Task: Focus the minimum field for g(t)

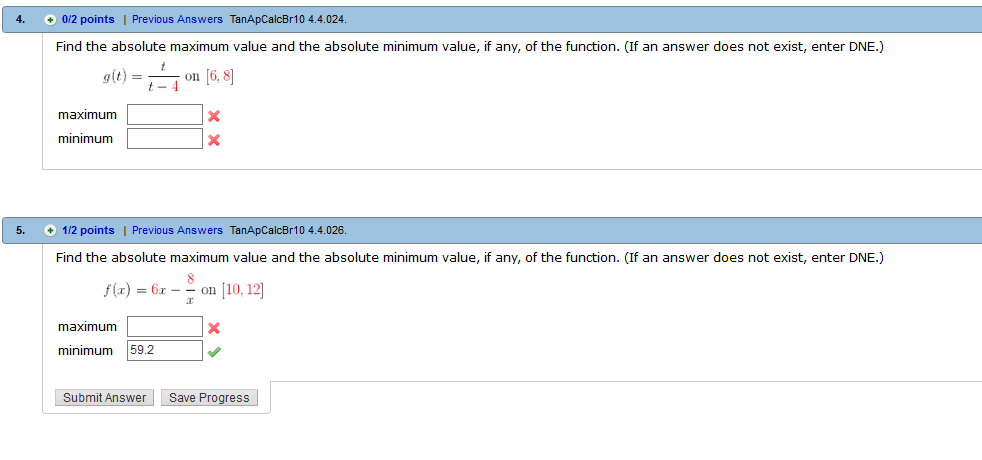Action: tap(165, 138)
